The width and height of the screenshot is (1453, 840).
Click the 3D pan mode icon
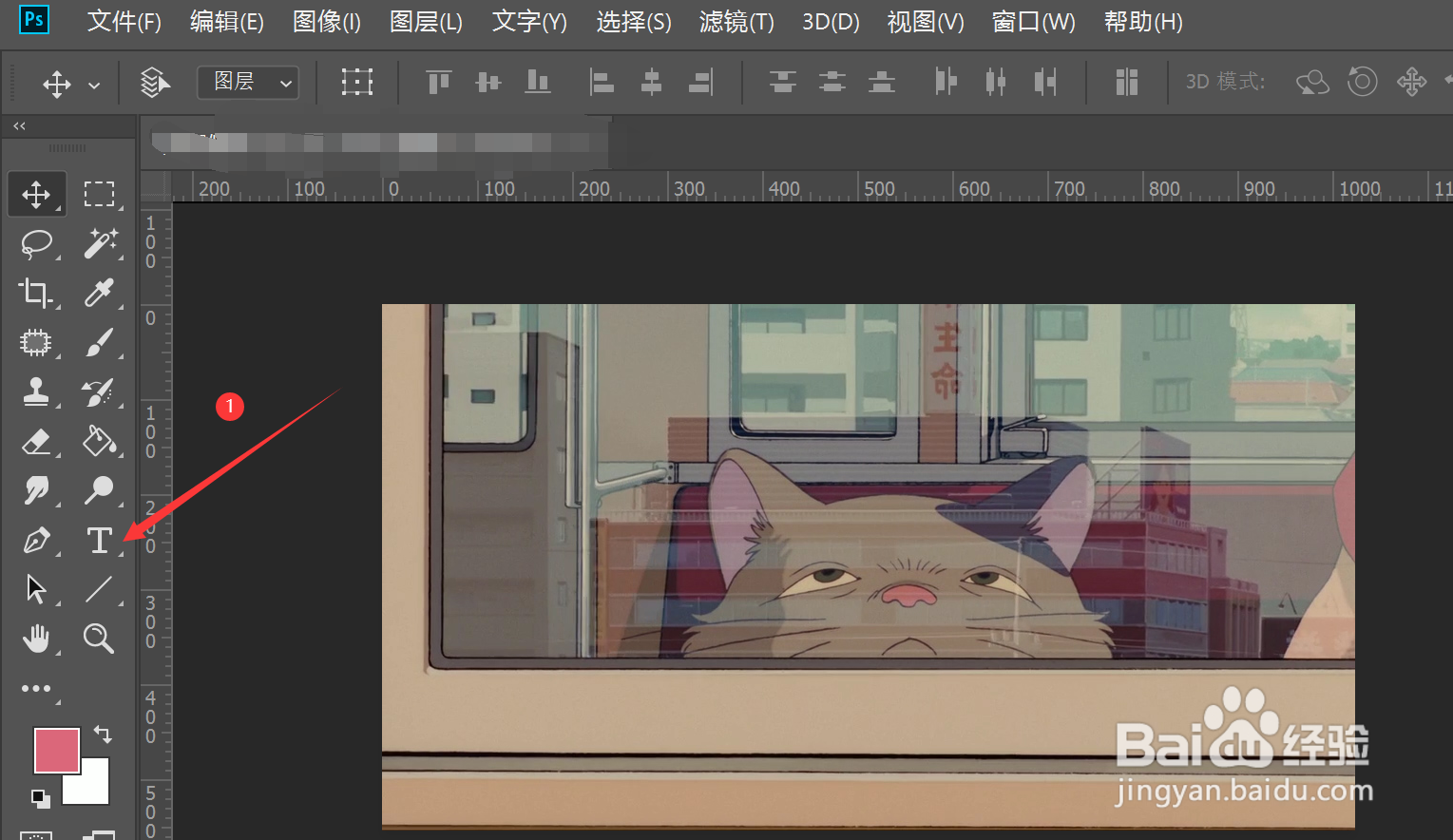1412,82
